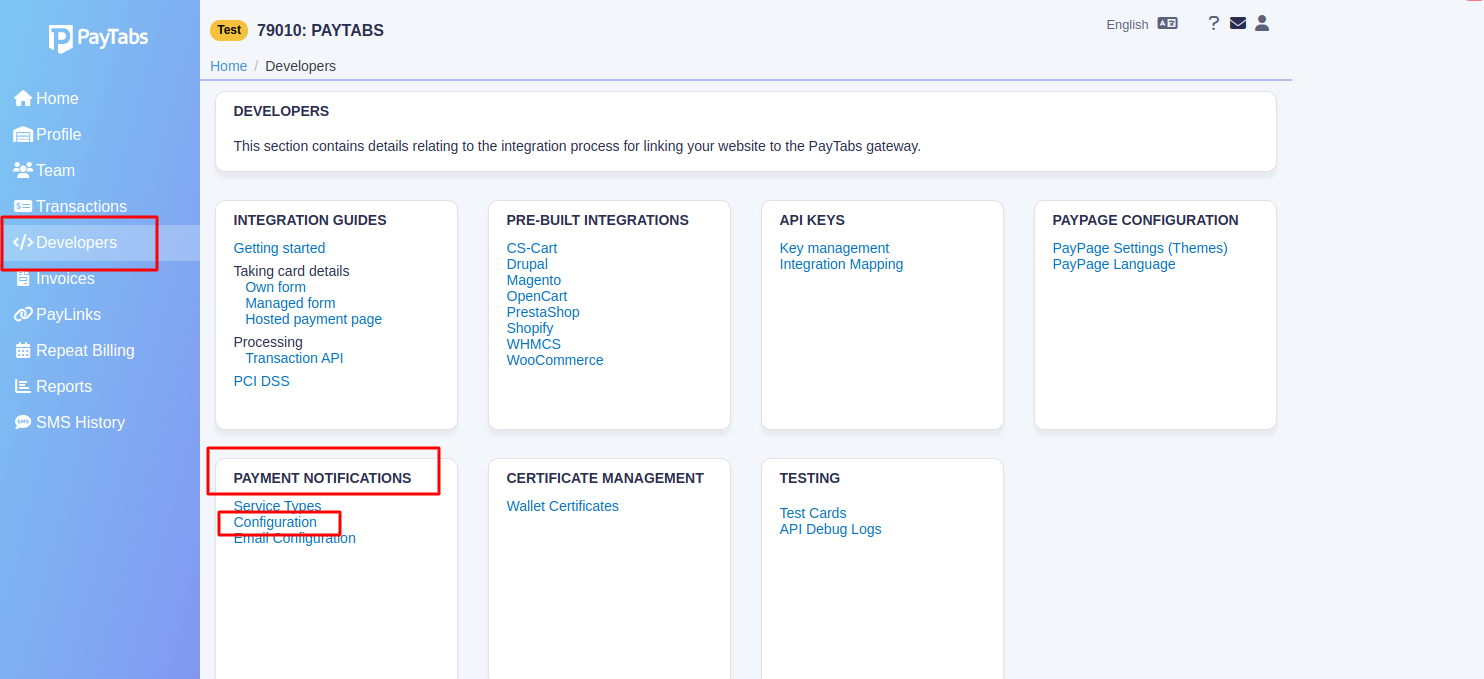Open Reports in the sidebar
This screenshot has height=679, width=1484.
pos(64,386)
